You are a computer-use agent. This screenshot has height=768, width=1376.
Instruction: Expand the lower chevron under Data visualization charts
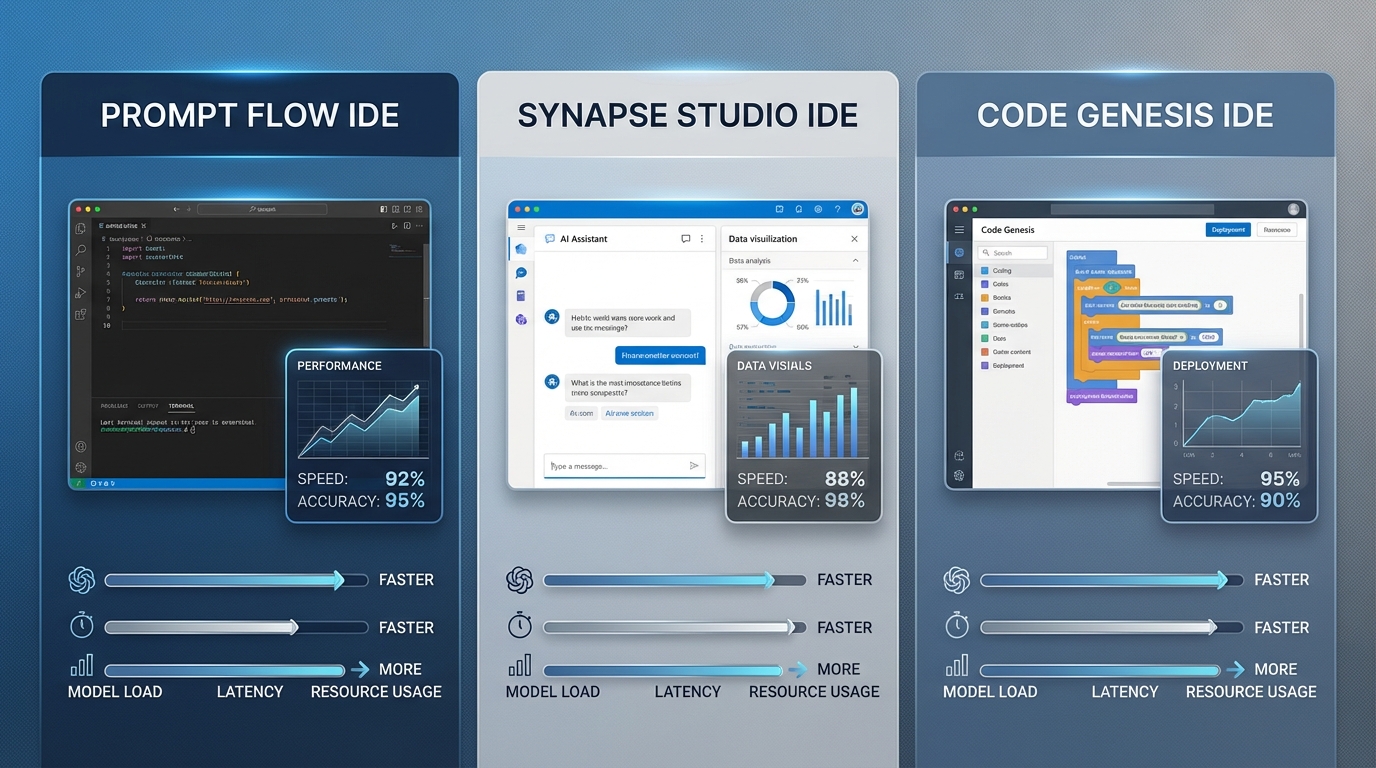click(x=856, y=347)
